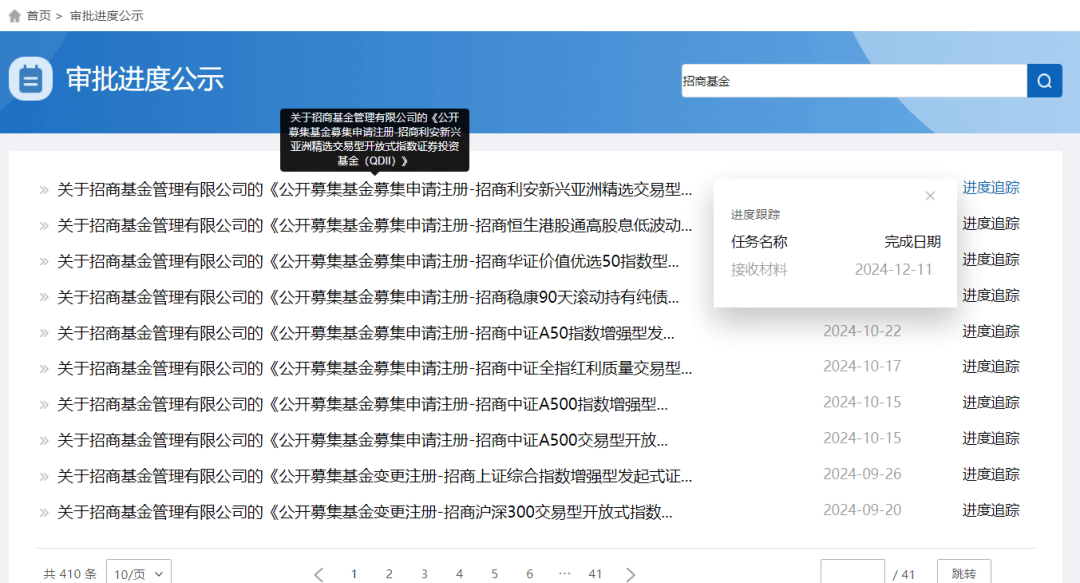Click the page number jump input box
1080x583 pixels.
coord(852,573)
